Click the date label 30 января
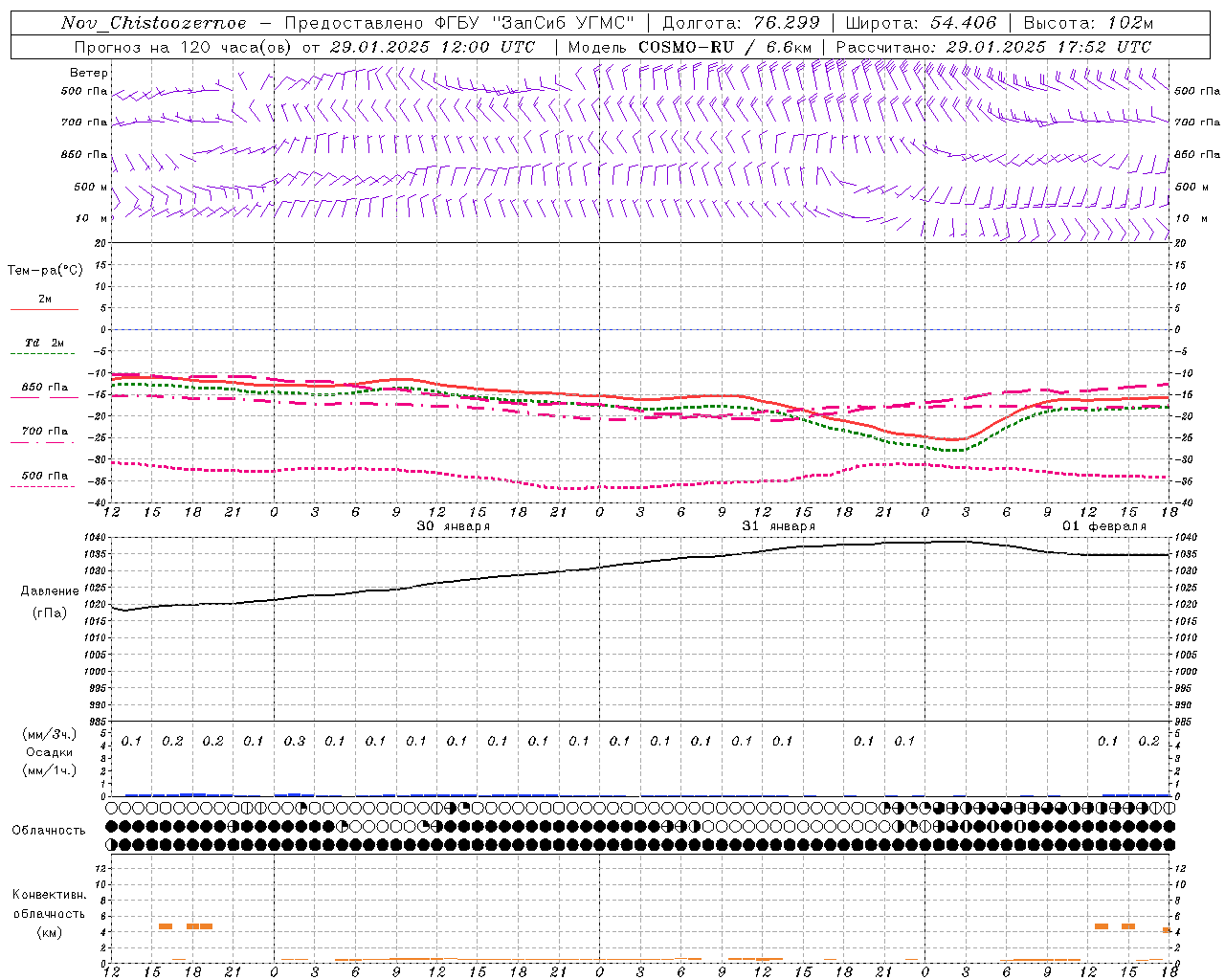Viewport: 1225px width, 980px height. coord(453,526)
